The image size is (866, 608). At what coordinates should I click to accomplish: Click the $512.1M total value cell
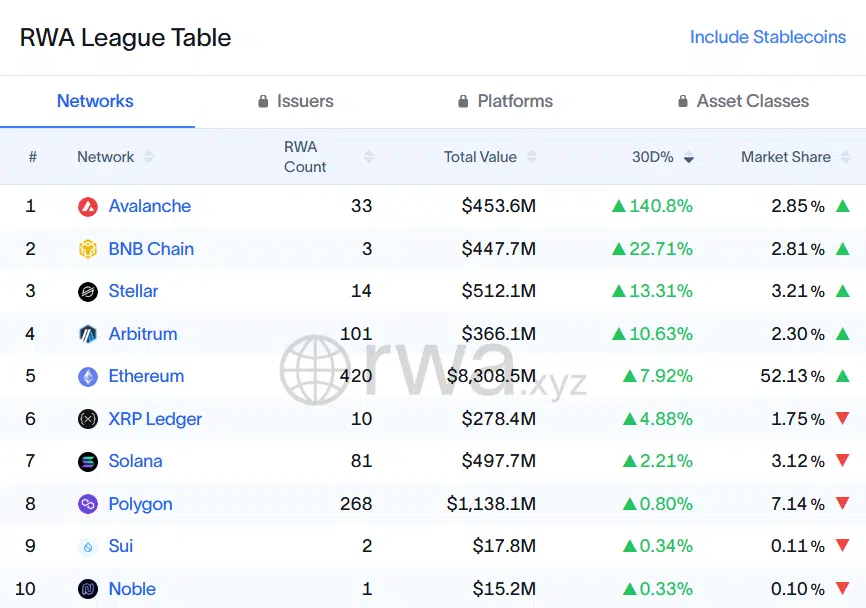tap(499, 291)
